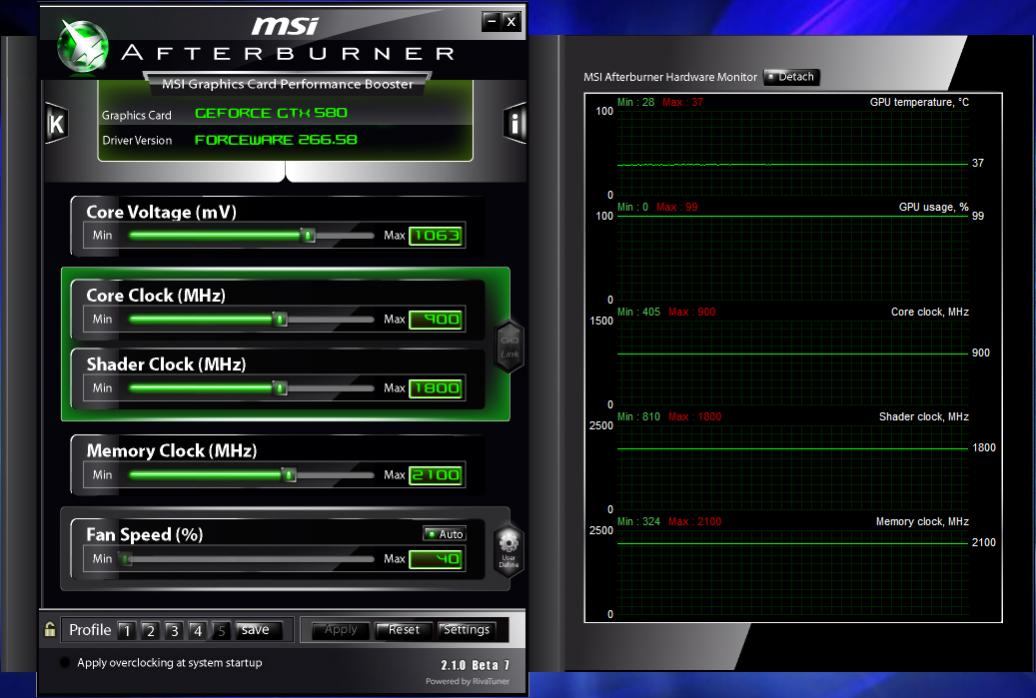Screen dimensions: 1036x698
Task: Click the 2.1.0 Beta 7 version text
Action: (475, 665)
